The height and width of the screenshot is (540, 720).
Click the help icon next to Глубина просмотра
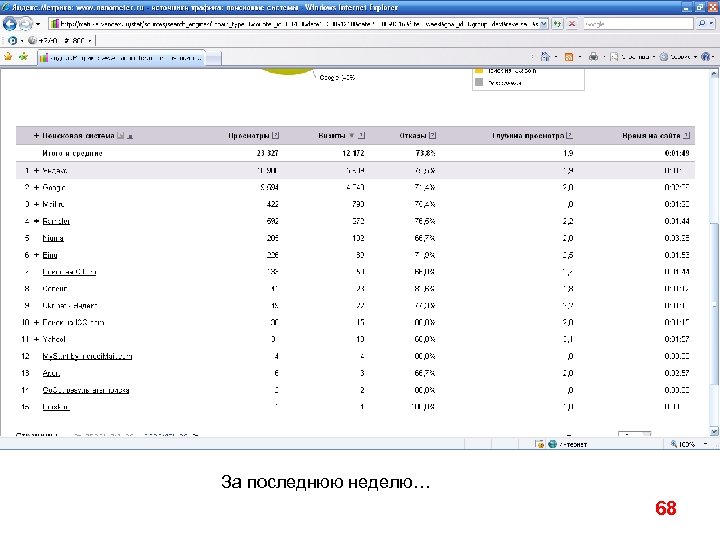coord(569,135)
